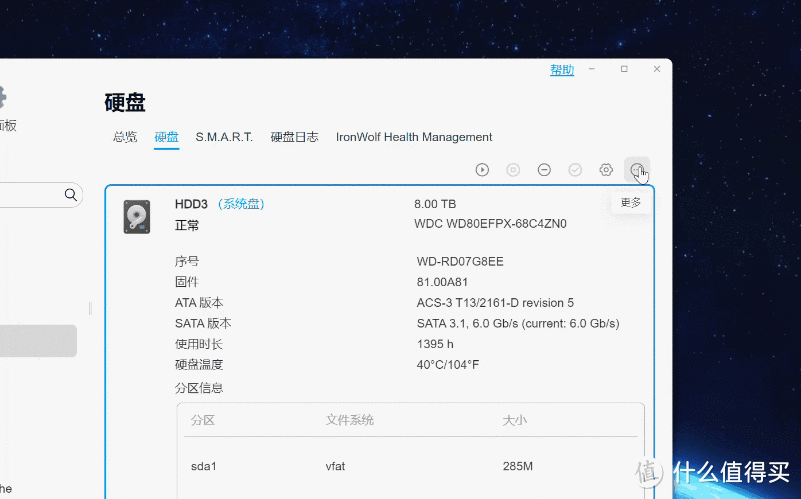The image size is (801, 499).
Task: Switch to the 硬盘日志 tab
Action: click(294, 137)
